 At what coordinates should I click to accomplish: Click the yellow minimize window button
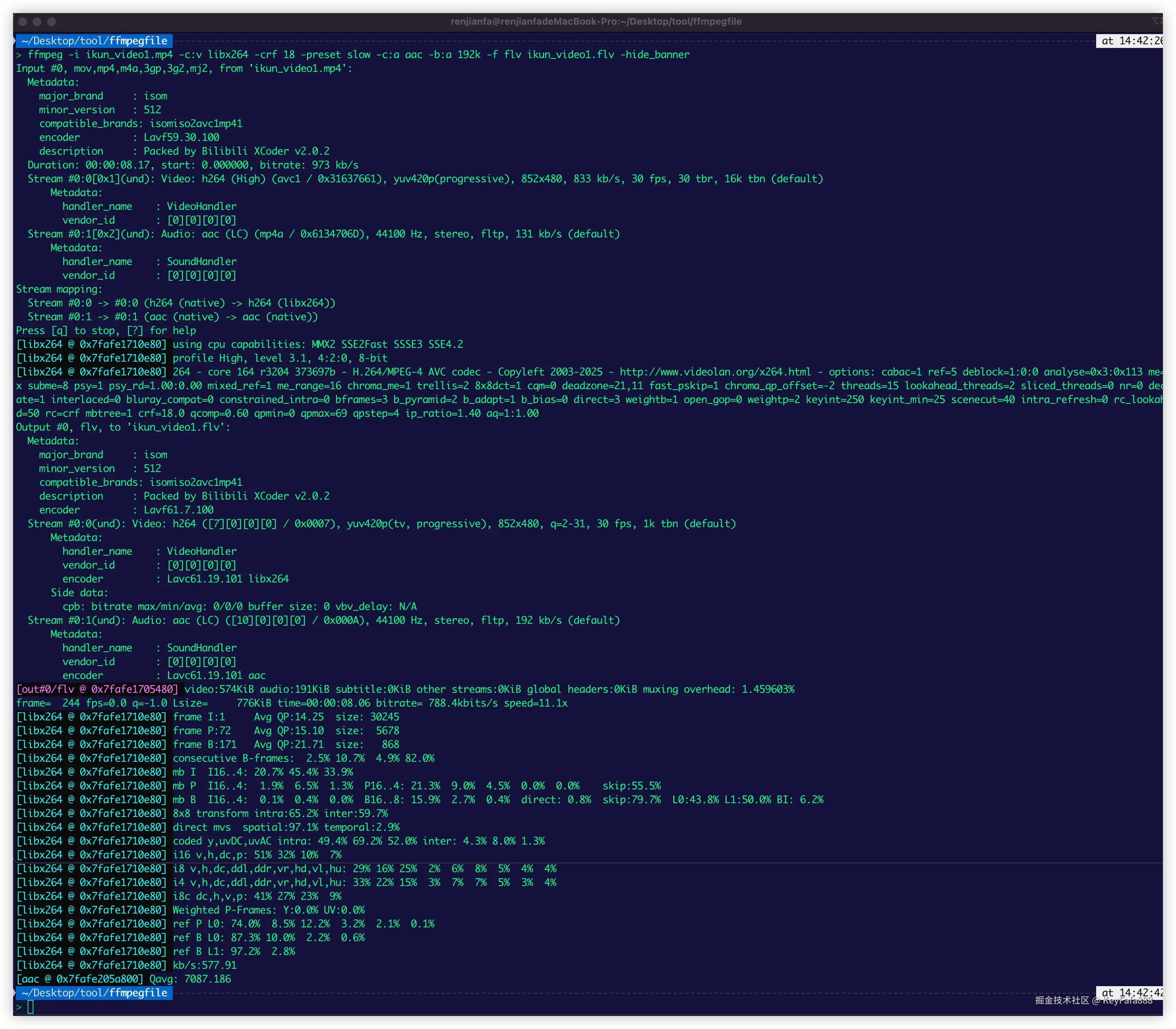pos(37,22)
